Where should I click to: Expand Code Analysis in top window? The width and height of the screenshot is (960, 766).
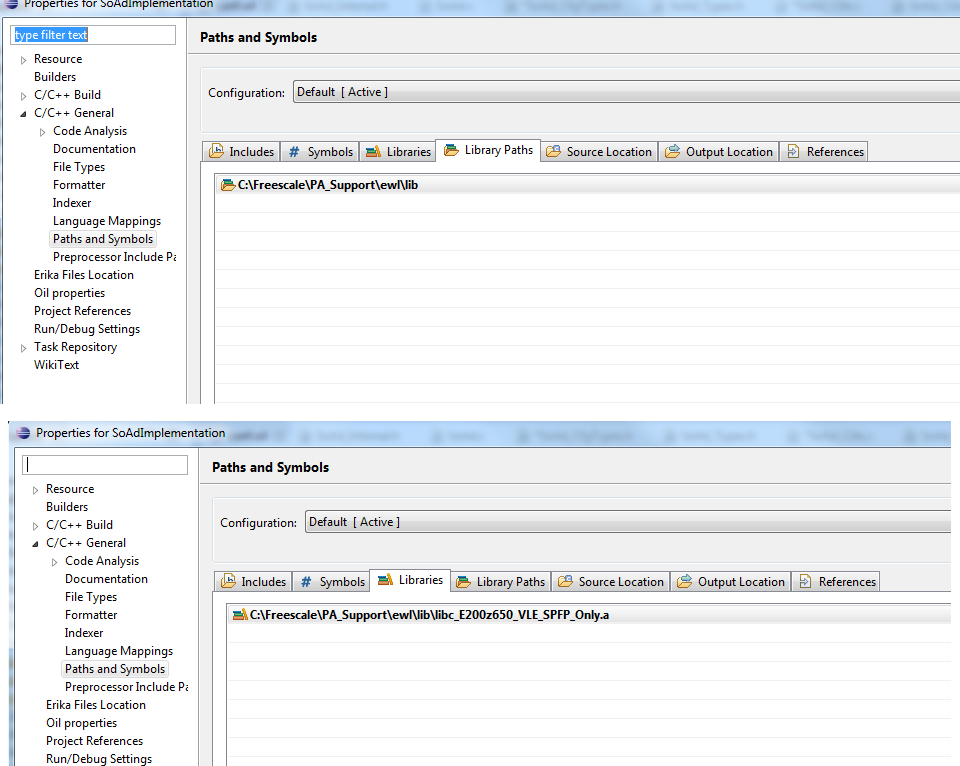point(42,132)
